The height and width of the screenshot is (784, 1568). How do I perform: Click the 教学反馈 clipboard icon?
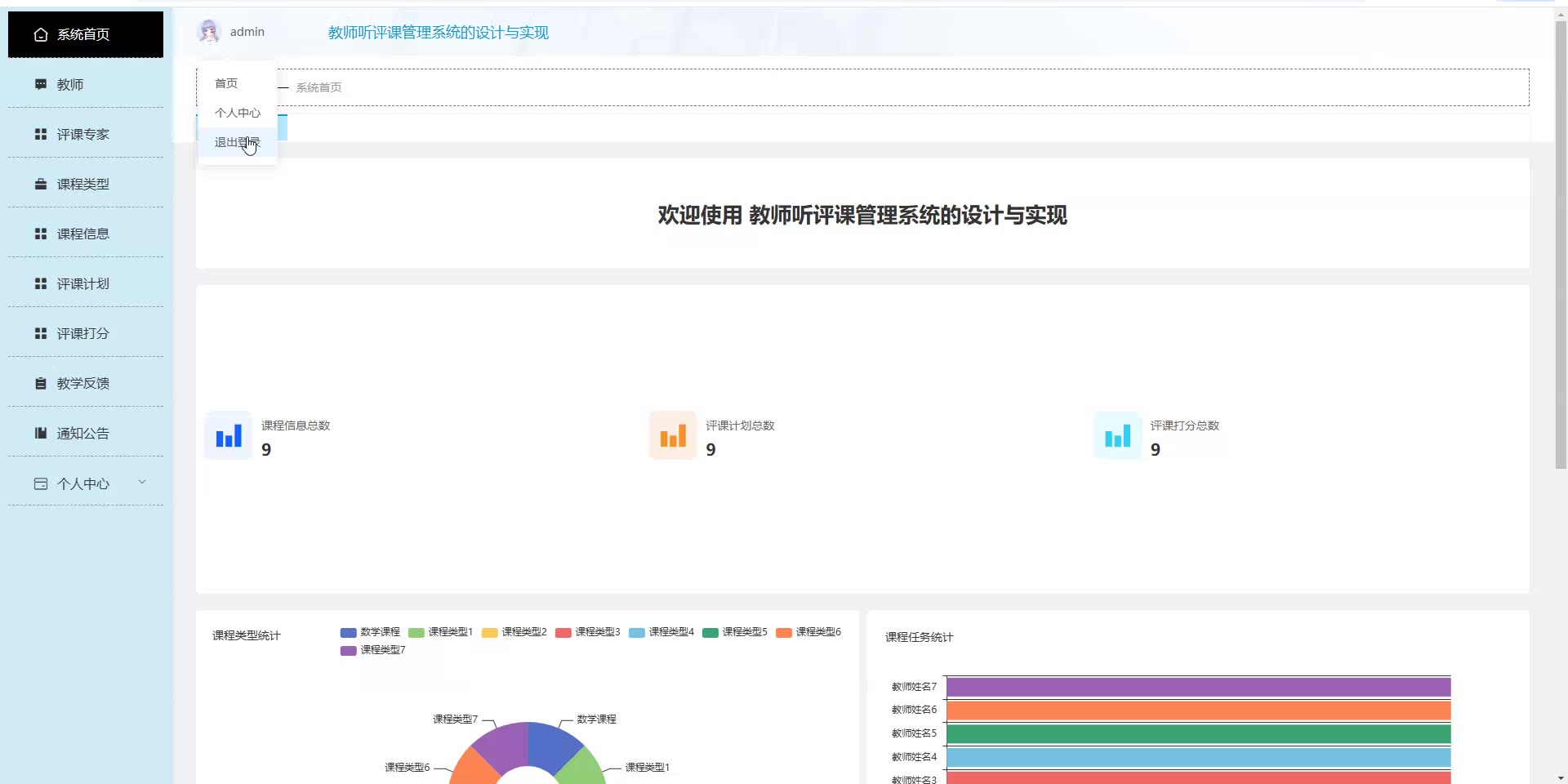pos(41,383)
